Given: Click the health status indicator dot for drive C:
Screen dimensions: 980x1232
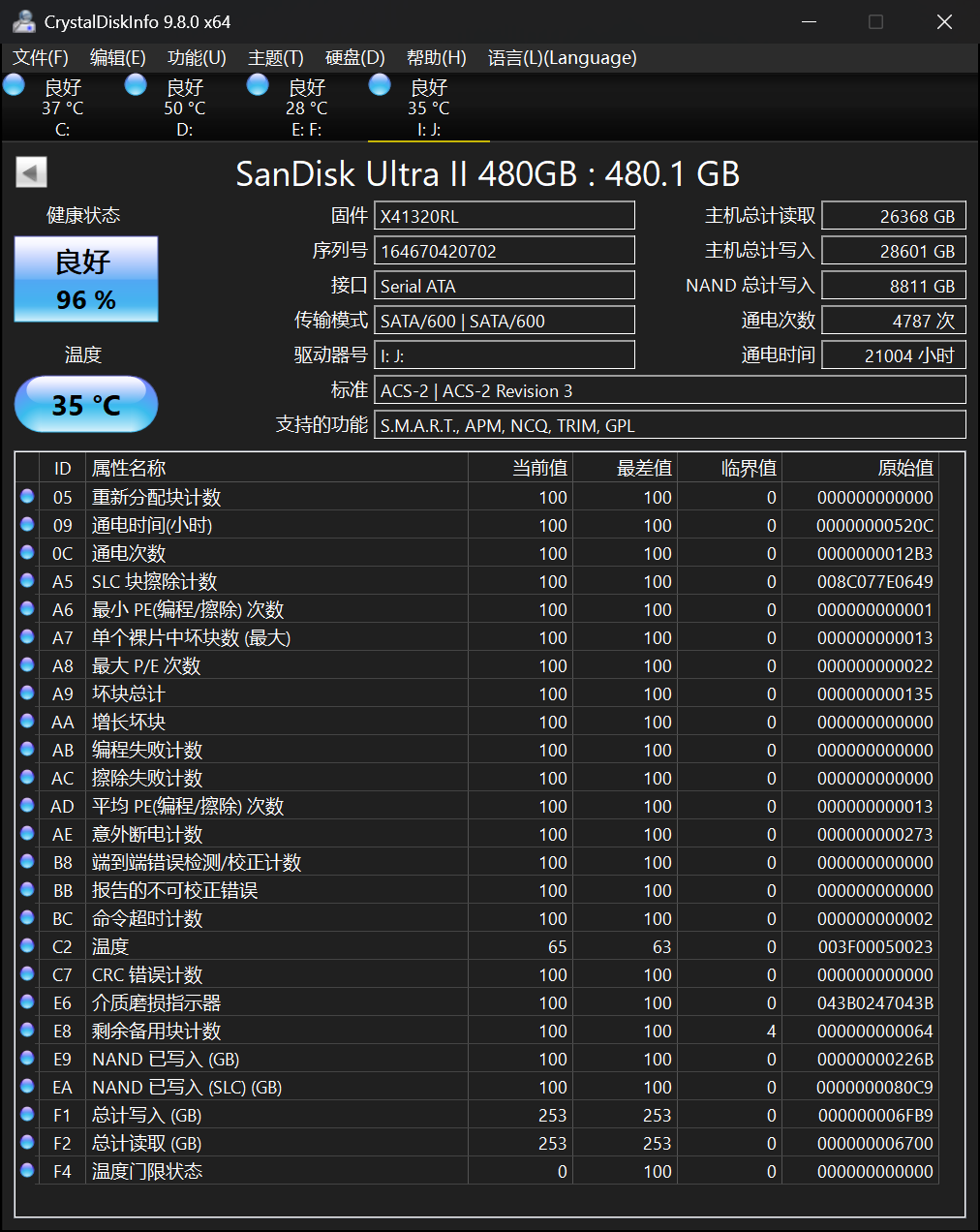Looking at the screenshot, I should pos(14,84).
